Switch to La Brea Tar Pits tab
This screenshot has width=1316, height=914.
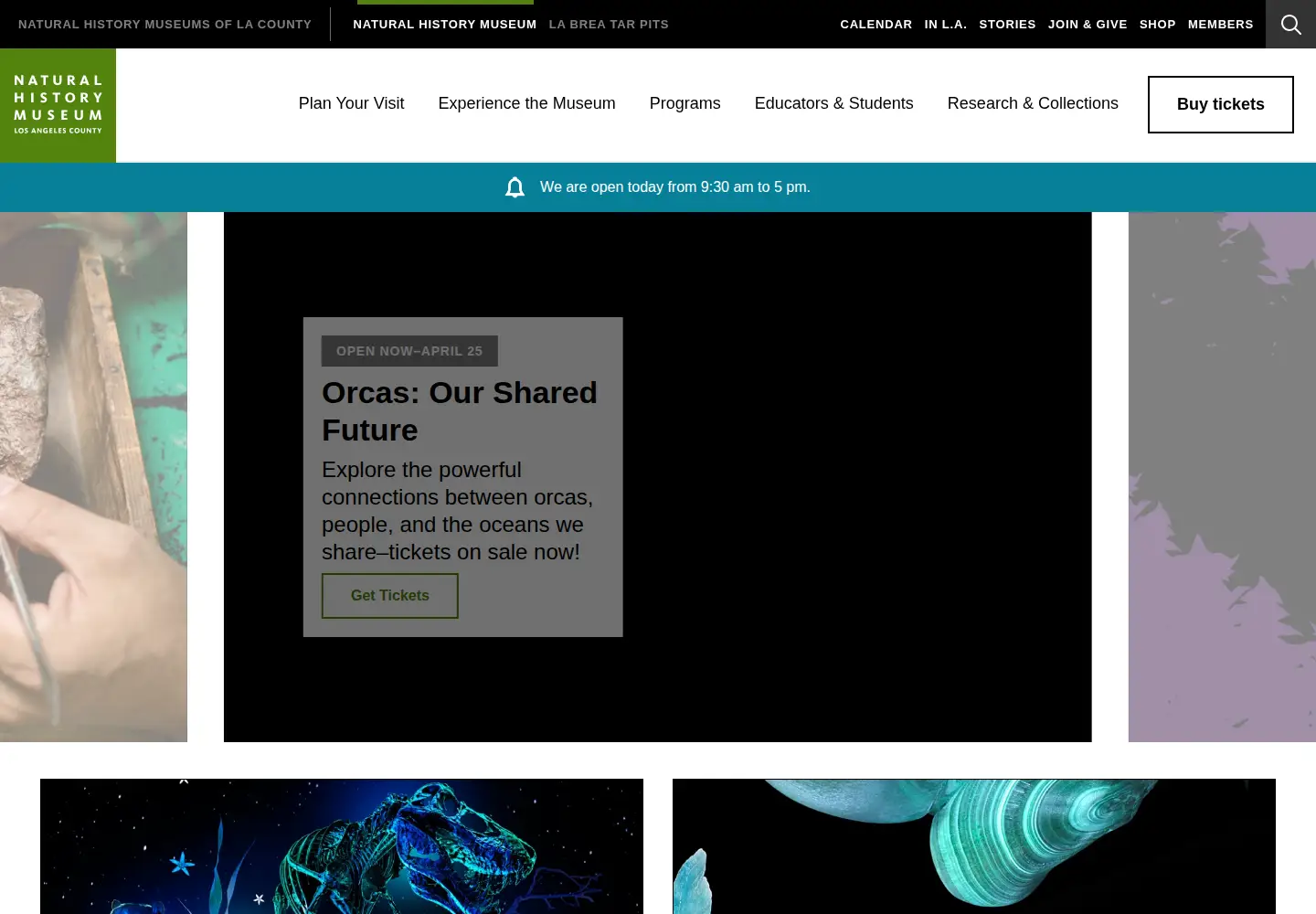click(609, 25)
